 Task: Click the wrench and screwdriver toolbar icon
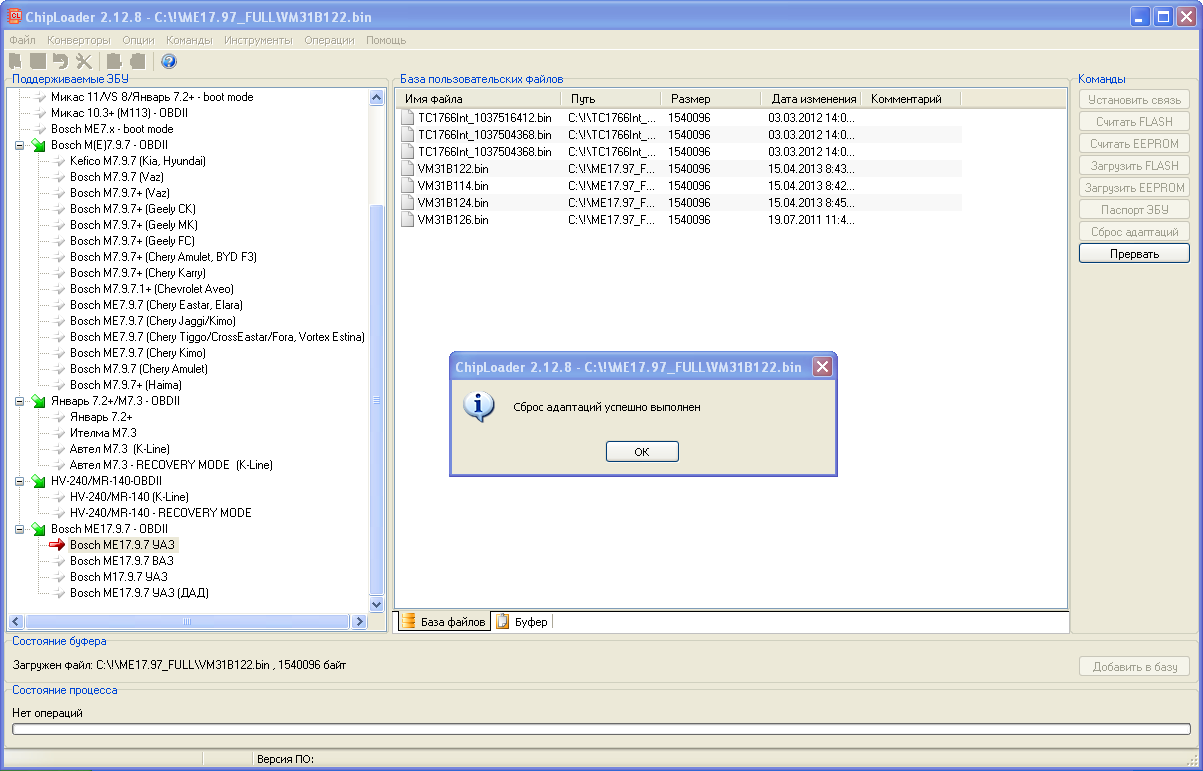(x=84, y=61)
